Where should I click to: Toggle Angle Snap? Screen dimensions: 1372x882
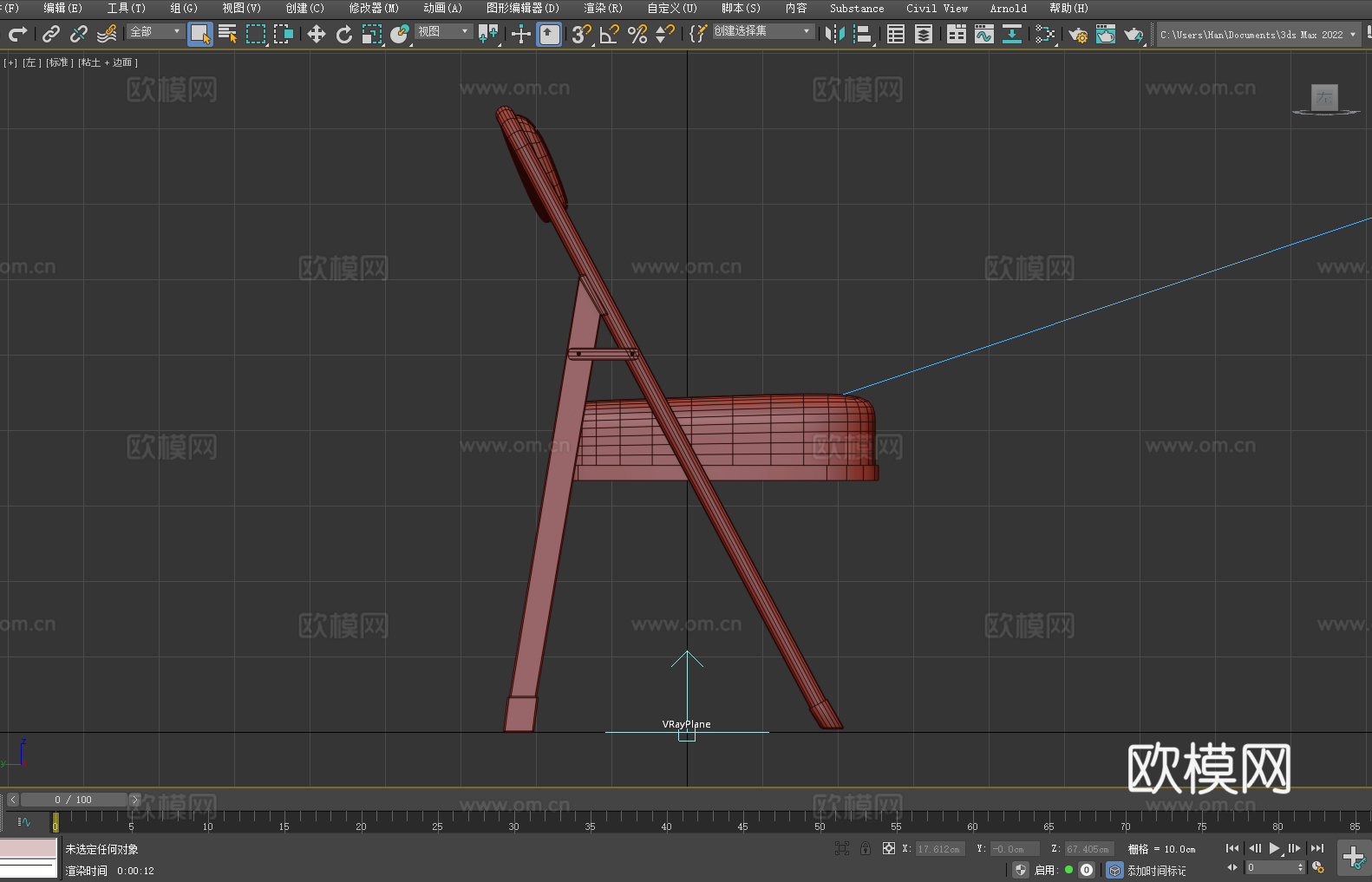(x=610, y=34)
